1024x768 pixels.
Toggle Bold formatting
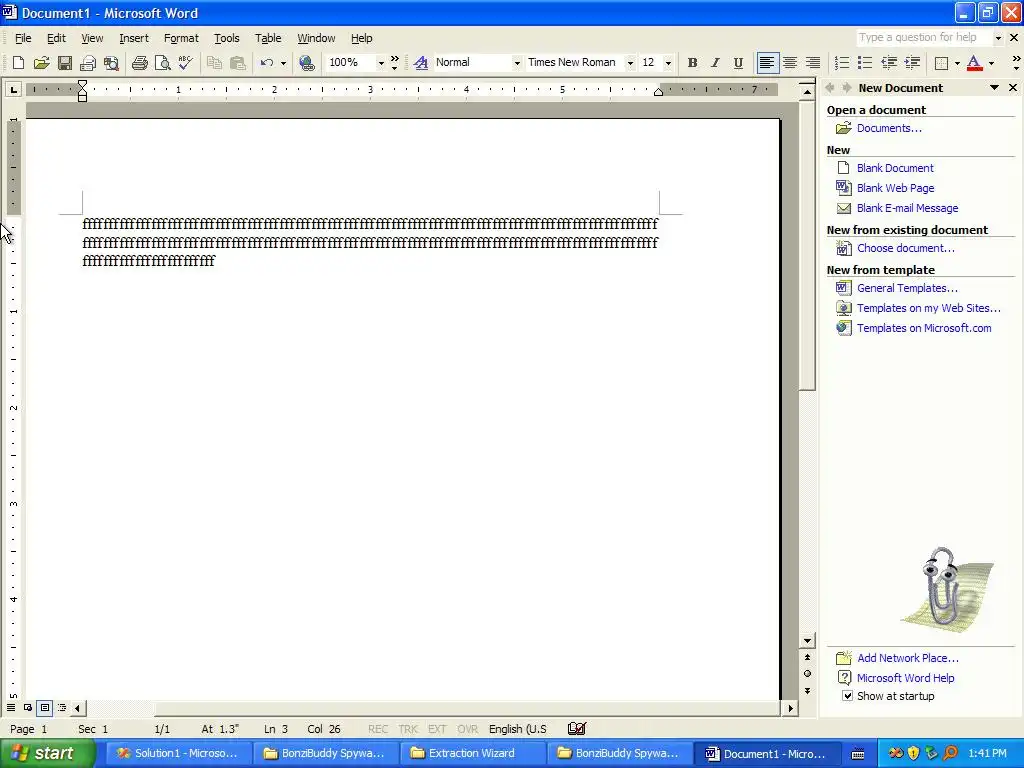coord(692,63)
